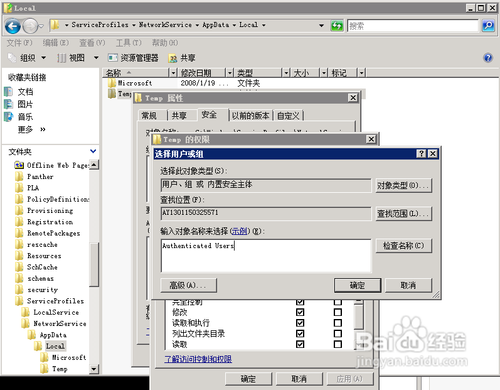Switch to 以前的版本 tab

[251, 116]
